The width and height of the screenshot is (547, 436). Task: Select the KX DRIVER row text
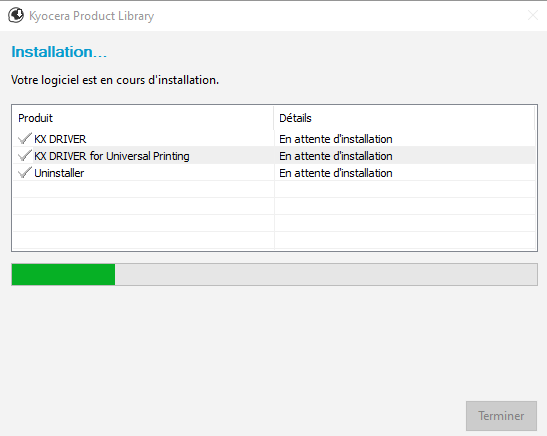point(60,139)
